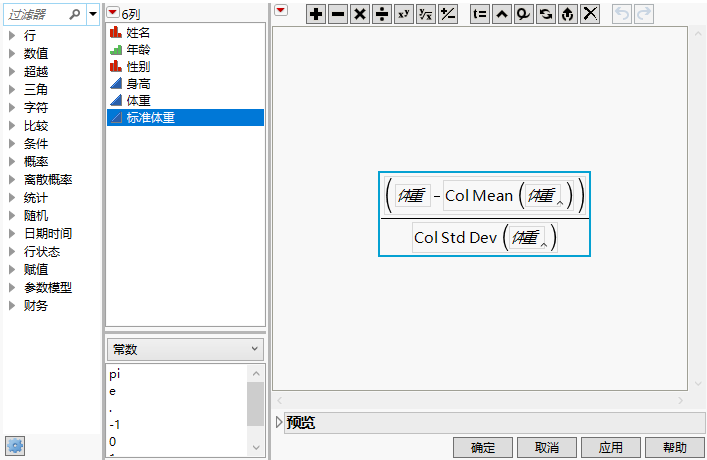The height and width of the screenshot is (460, 707).
Task: Click the constants list scroll down arrow
Action: (x=256, y=447)
